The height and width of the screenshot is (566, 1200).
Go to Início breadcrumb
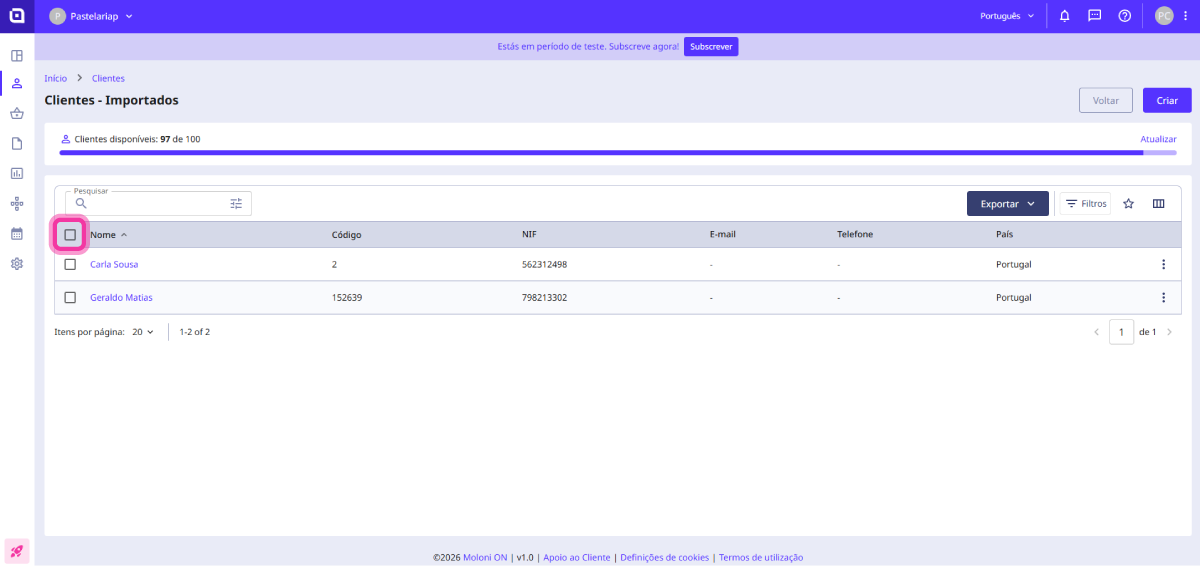tap(56, 78)
